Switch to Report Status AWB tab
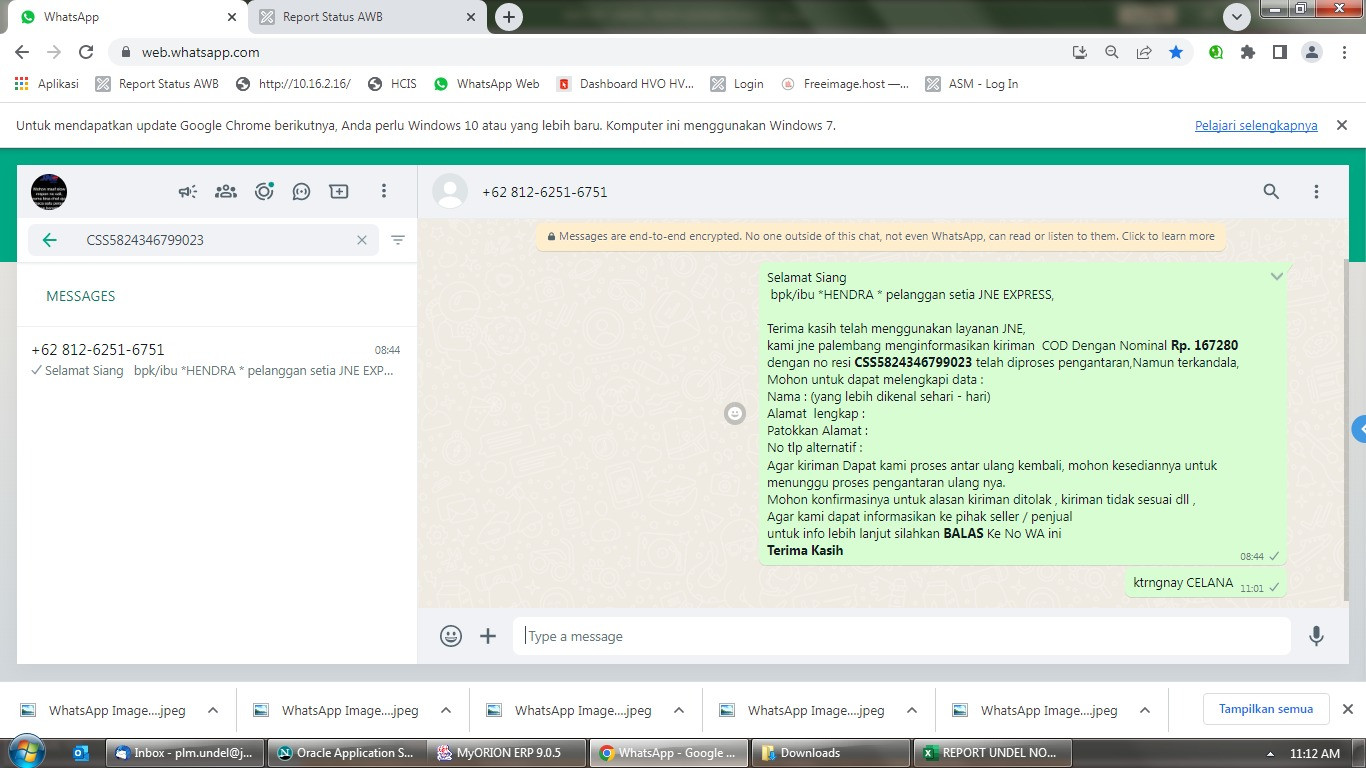Screen dimensions: 1366x768 tap(368, 17)
